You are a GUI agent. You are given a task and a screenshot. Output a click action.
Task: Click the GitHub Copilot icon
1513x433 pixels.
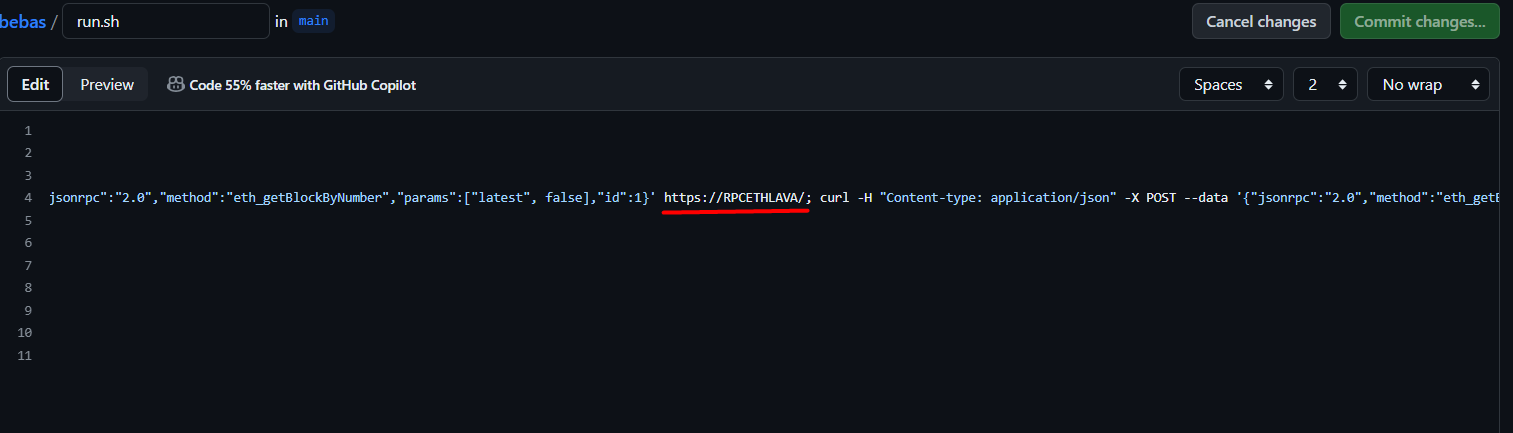coord(175,85)
